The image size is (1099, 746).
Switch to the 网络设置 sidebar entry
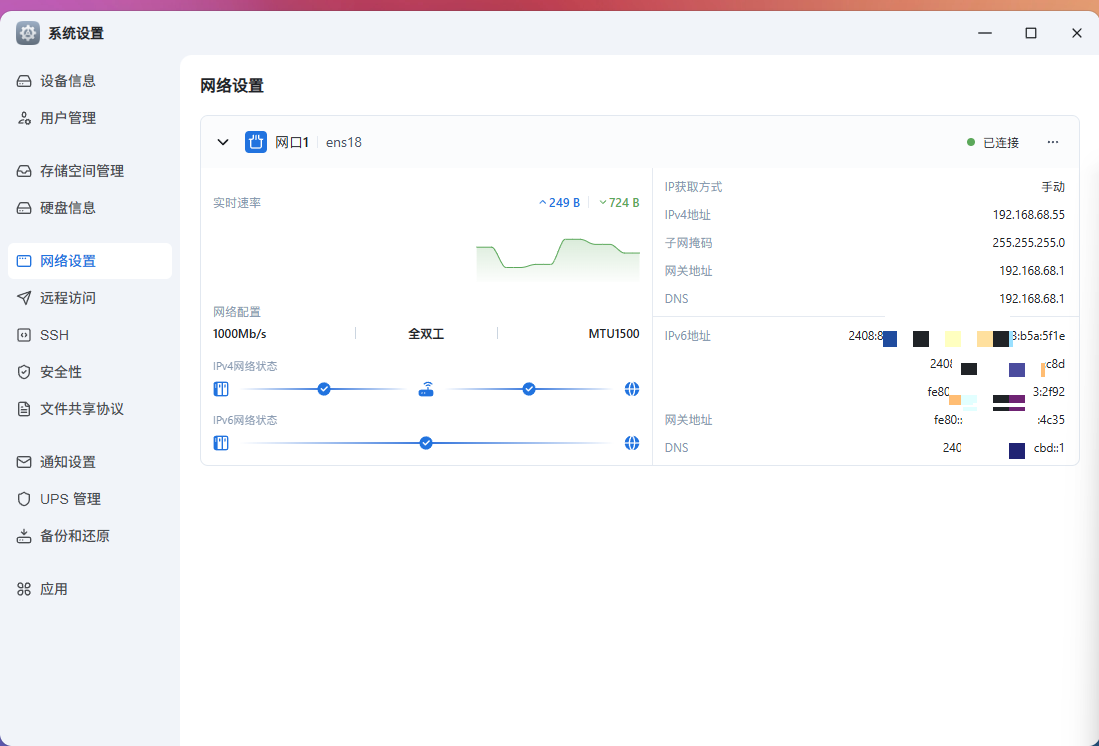[x=70, y=260]
